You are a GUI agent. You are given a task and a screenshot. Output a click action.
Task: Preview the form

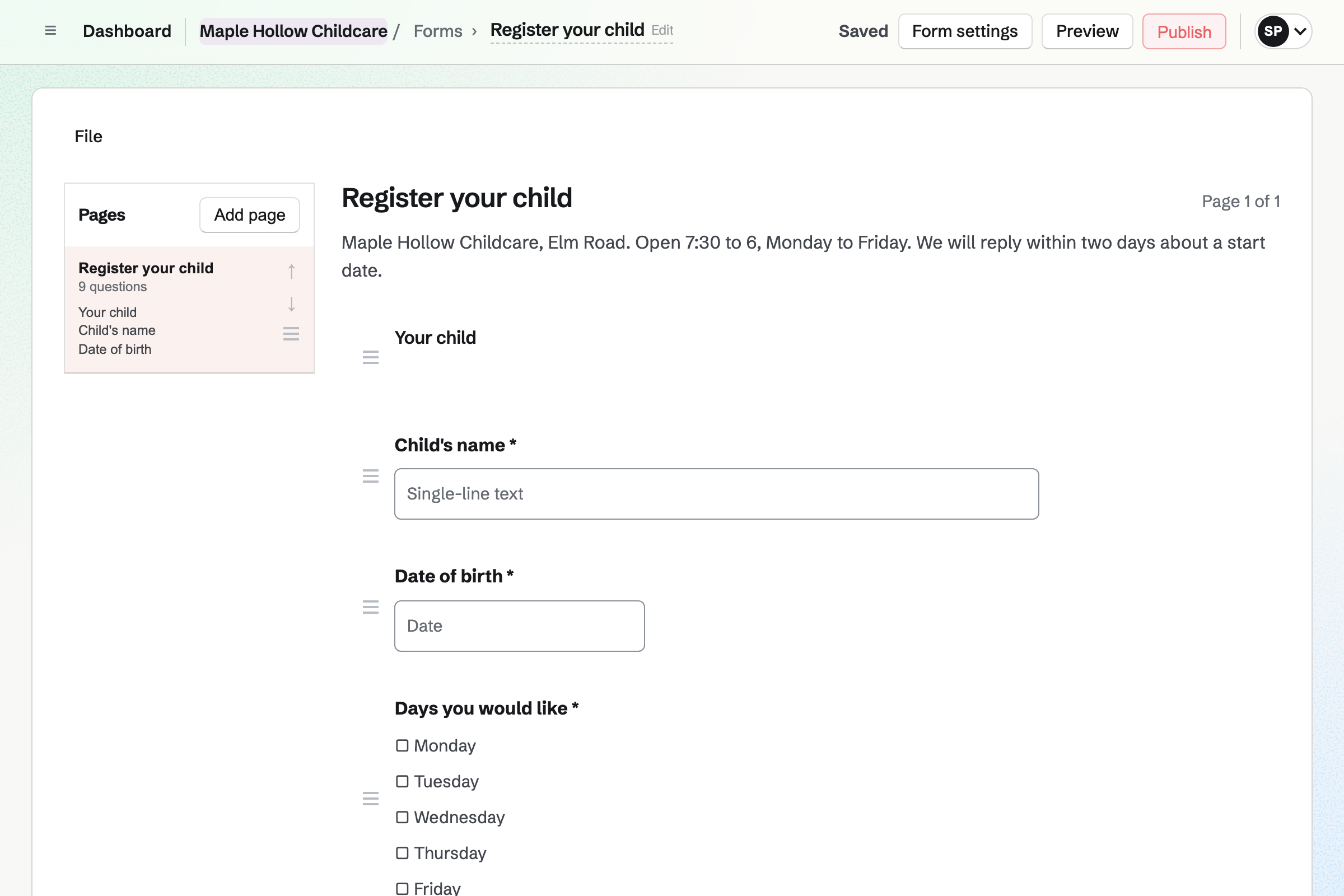(1087, 31)
